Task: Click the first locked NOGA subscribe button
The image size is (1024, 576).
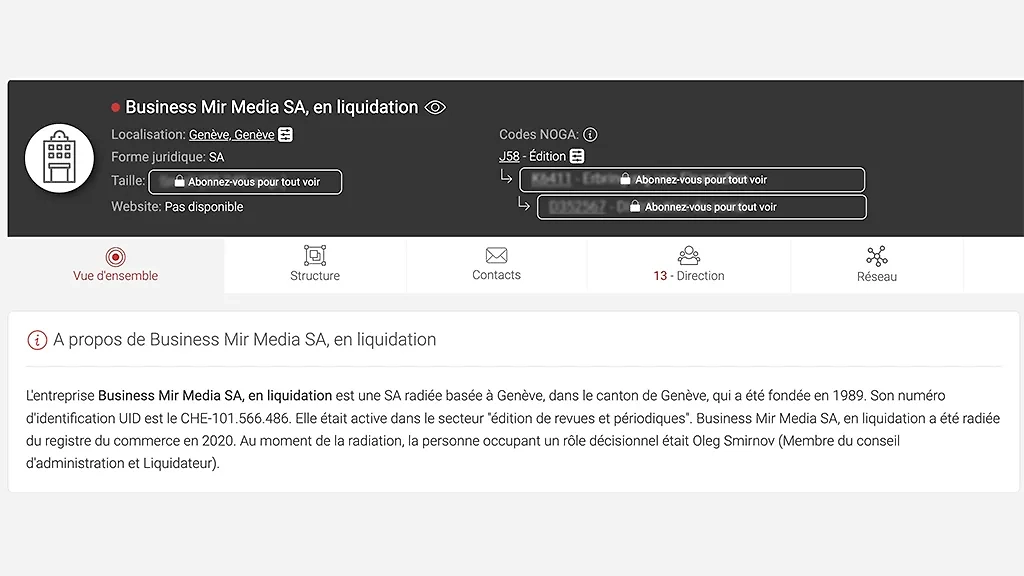Action: 692,180
